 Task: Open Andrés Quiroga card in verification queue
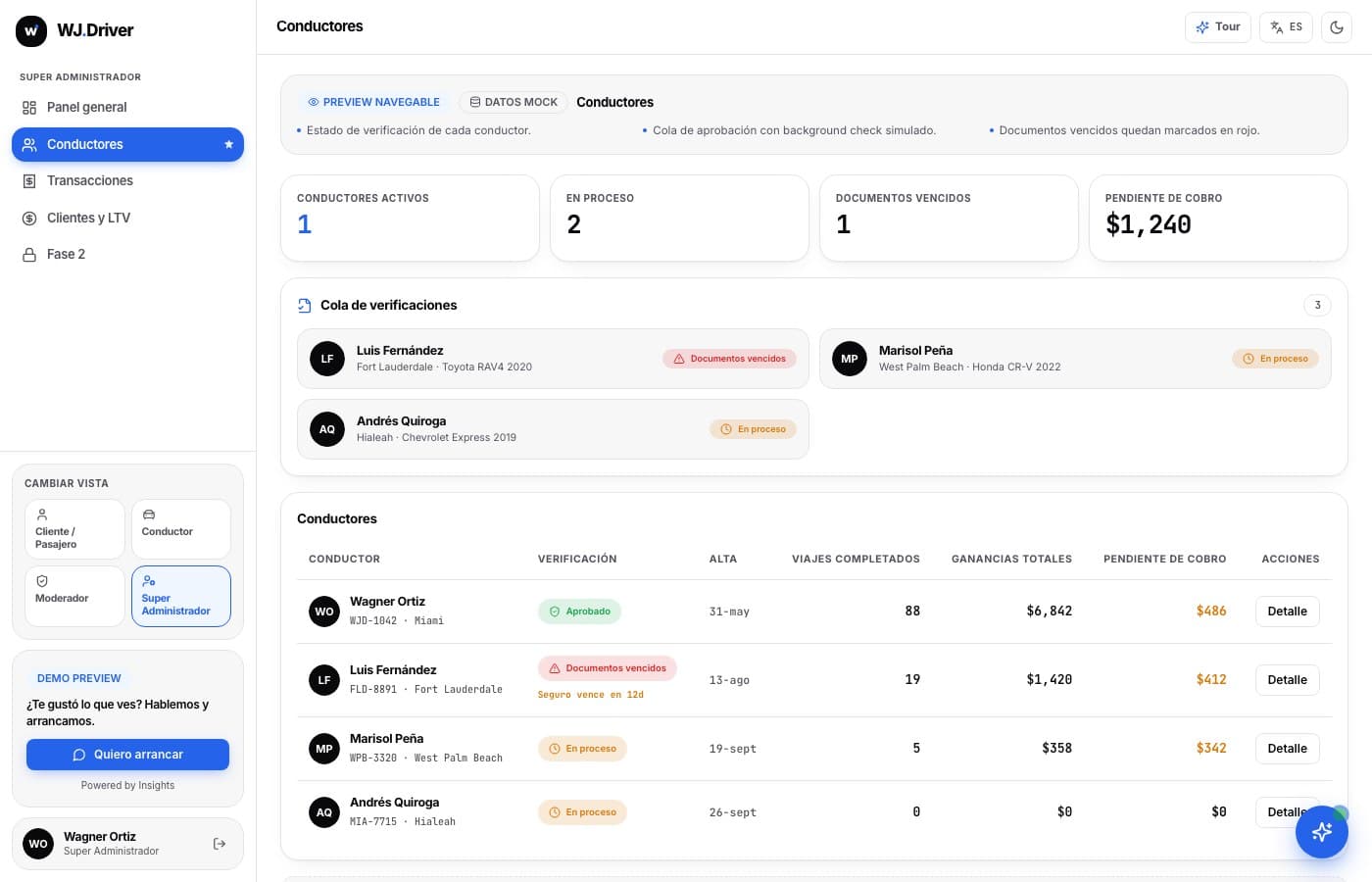pos(553,429)
